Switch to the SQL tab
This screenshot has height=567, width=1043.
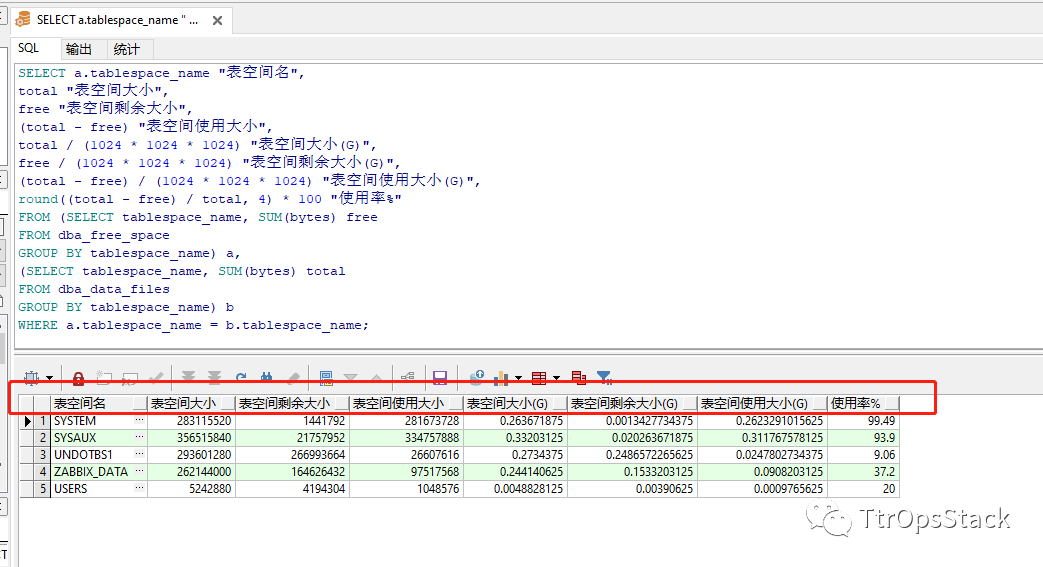click(x=29, y=49)
